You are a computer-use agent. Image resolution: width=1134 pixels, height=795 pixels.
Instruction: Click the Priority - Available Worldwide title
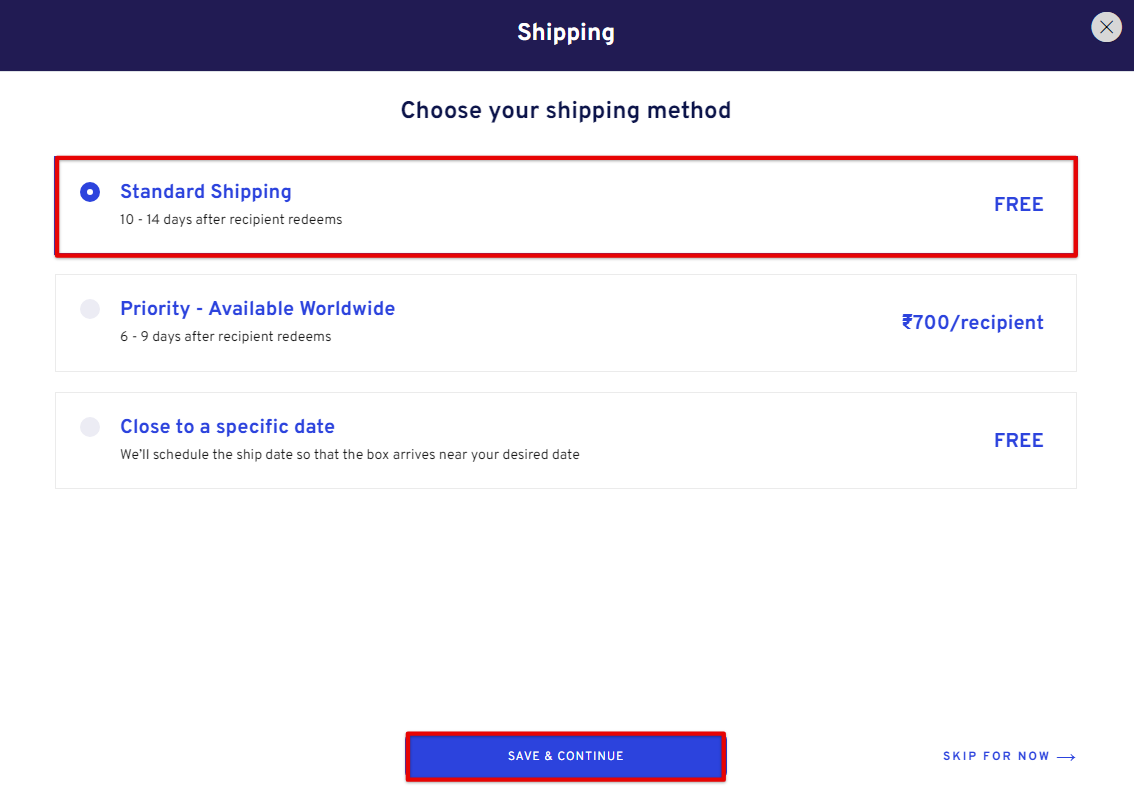(x=257, y=309)
